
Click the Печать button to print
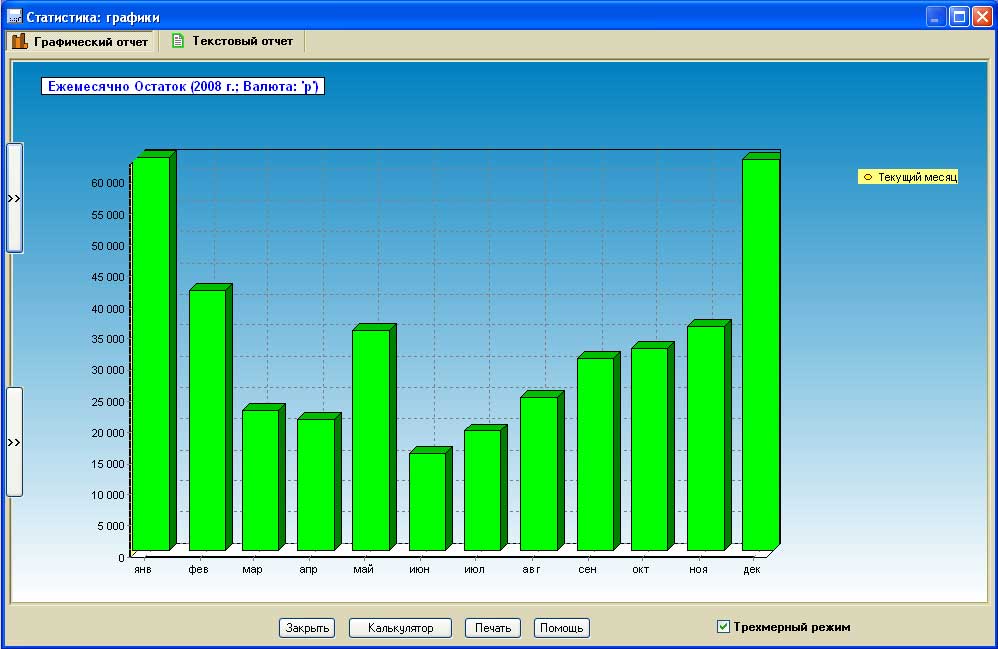(493, 628)
